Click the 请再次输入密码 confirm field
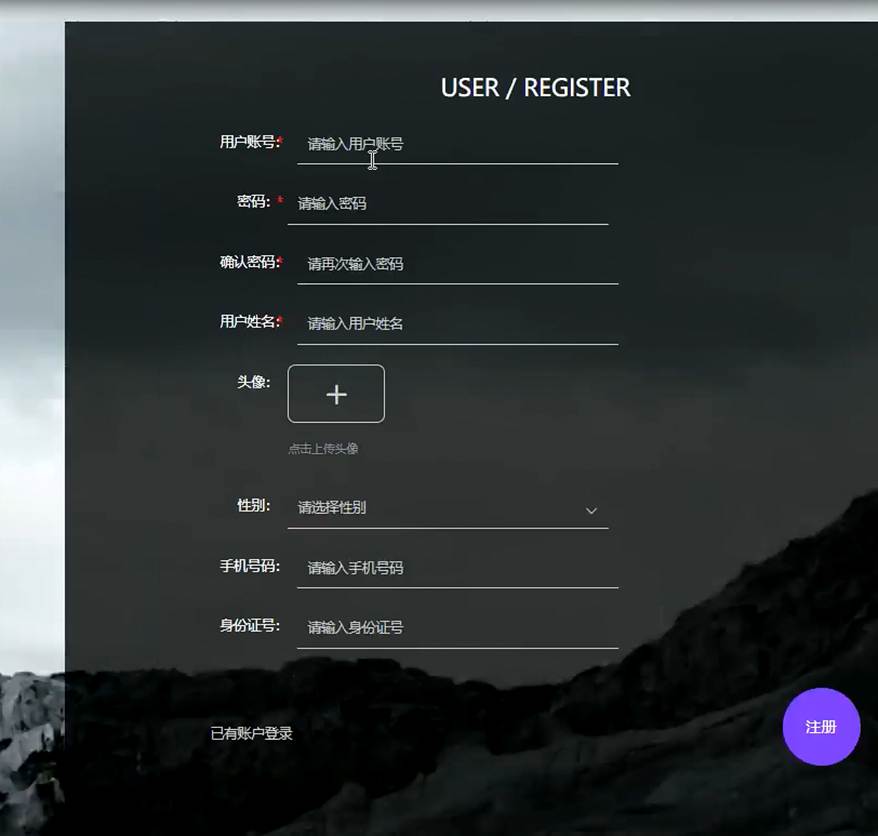 point(457,264)
